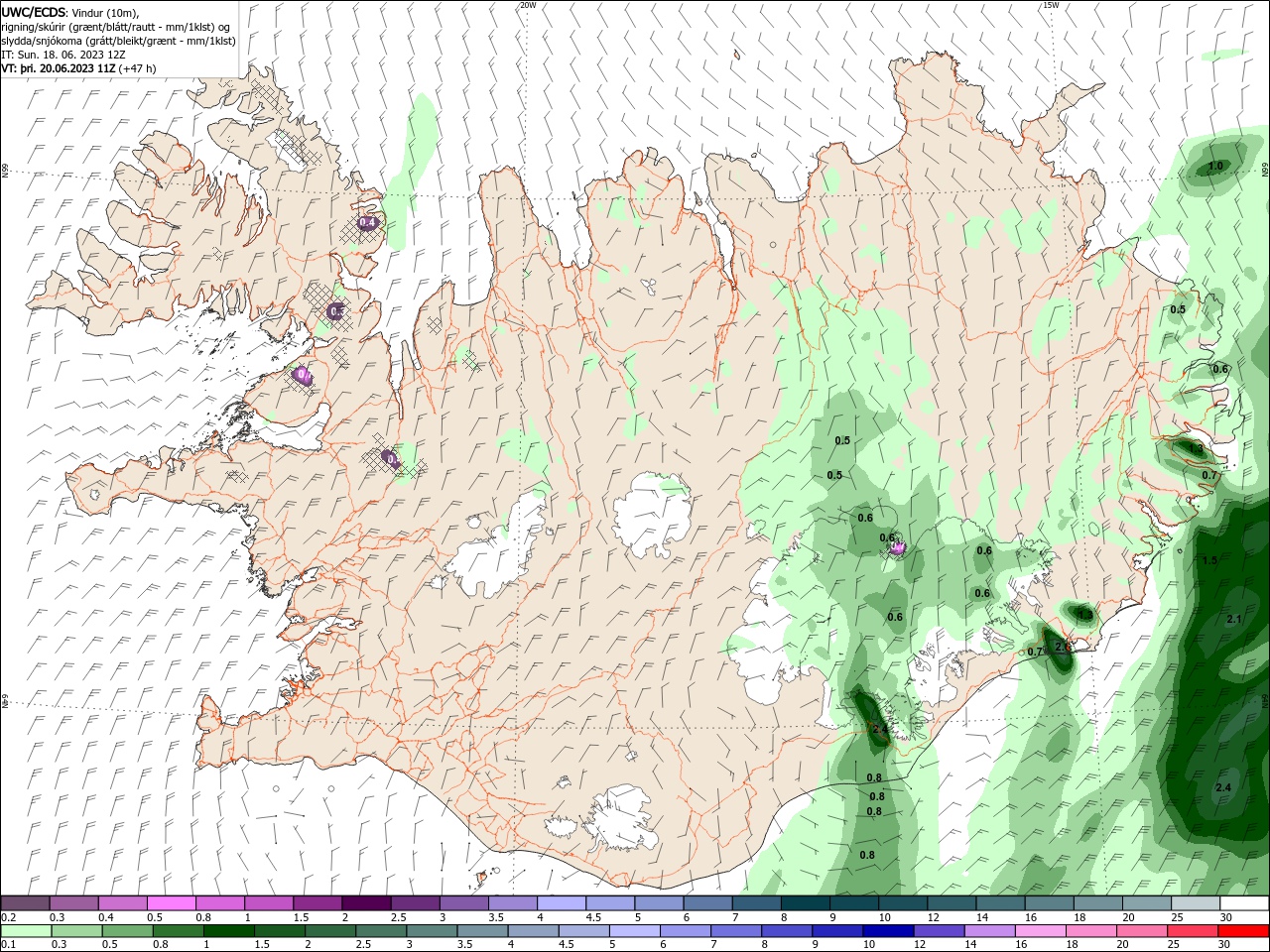Screen dimensions: 1270x952
Task: Click the 2.4 value over the southeastern sea
Action: point(1223,787)
